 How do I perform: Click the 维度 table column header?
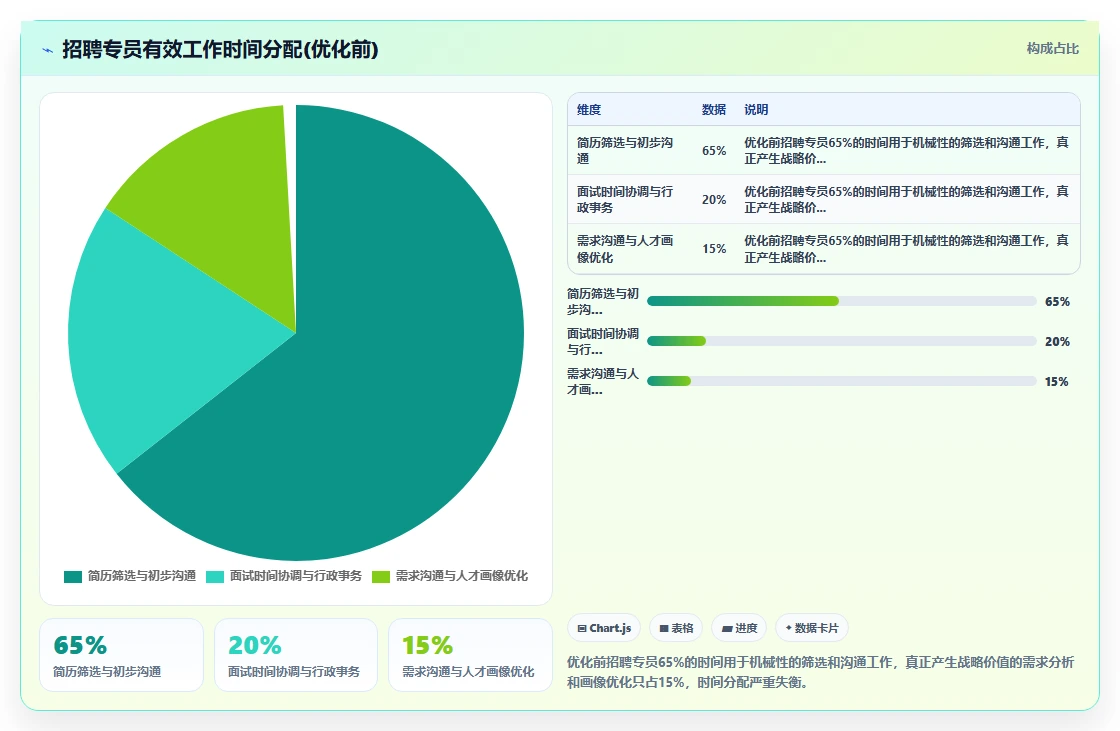tap(589, 109)
